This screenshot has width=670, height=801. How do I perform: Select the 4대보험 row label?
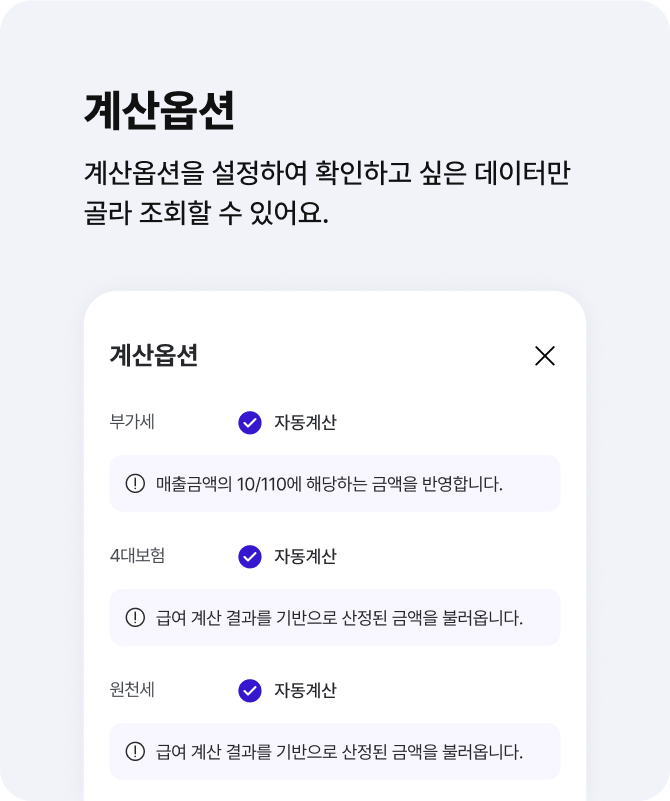[x=139, y=556]
